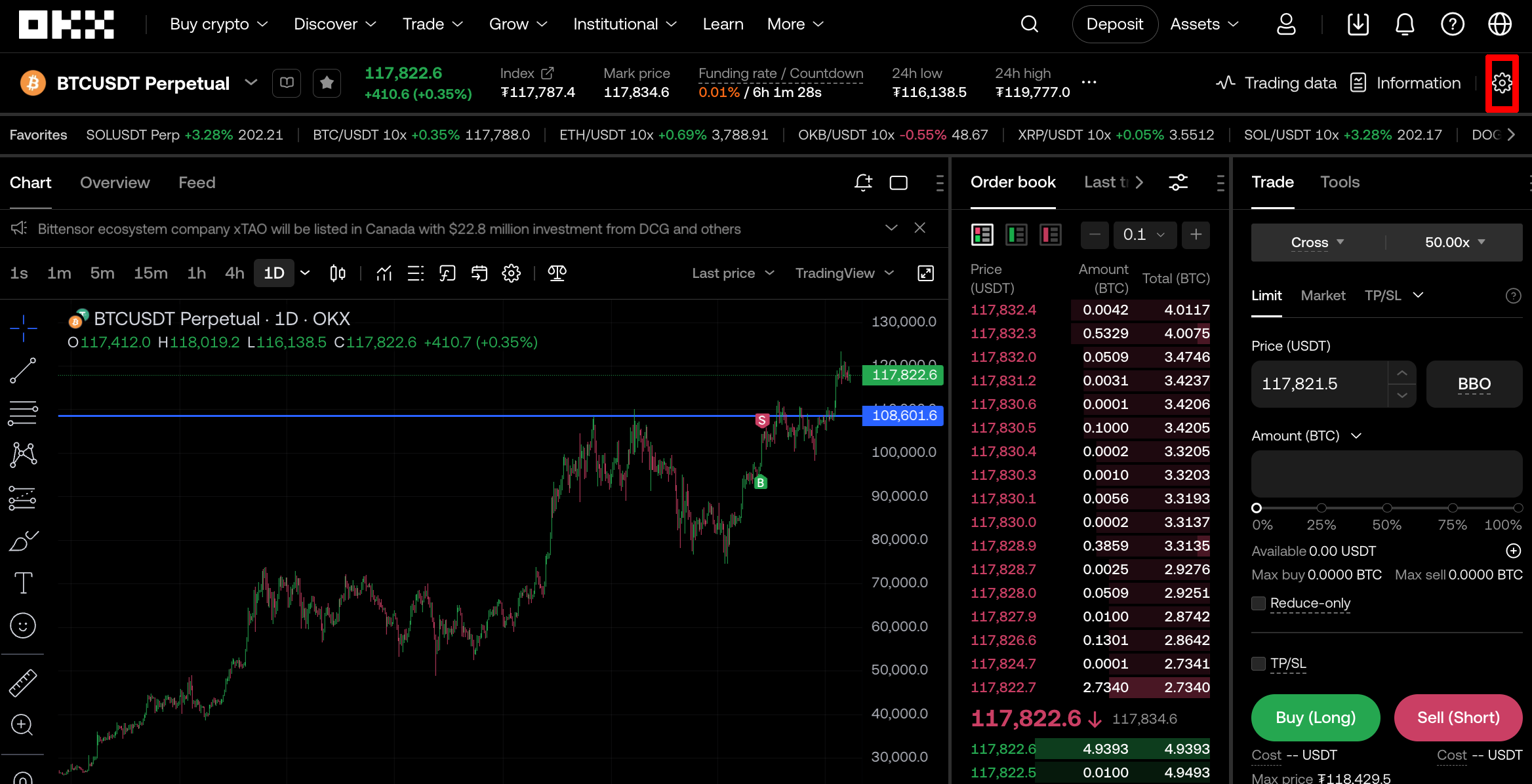1532x784 pixels.
Task: Enable the TP/SL checkbox
Action: pos(1259,663)
